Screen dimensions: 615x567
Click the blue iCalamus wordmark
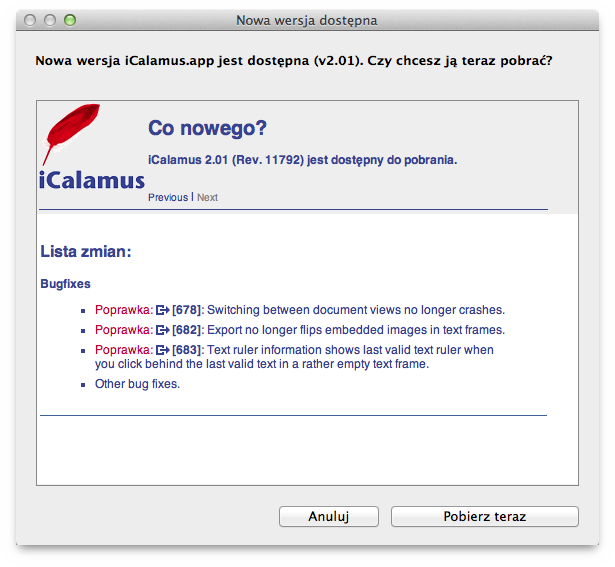(x=92, y=181)
